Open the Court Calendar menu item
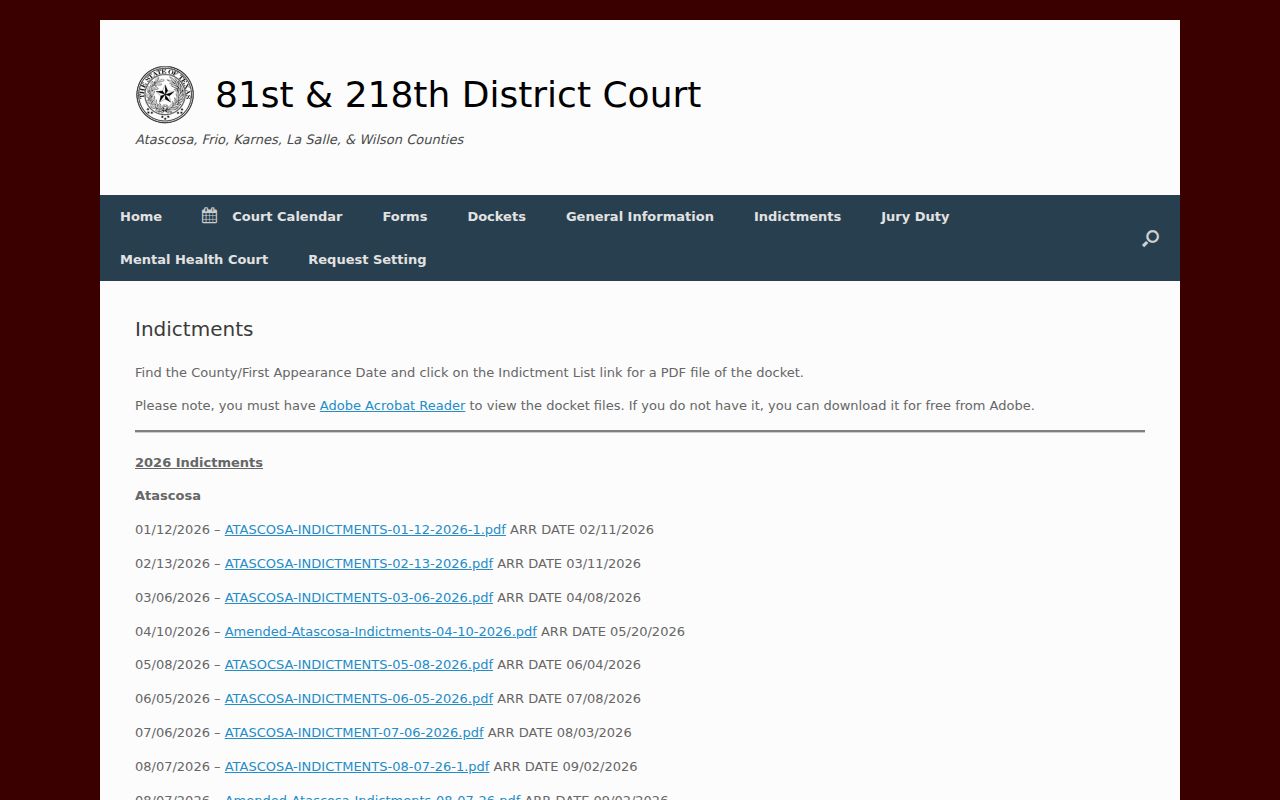Screen dimensions: 1280x800 287,216
